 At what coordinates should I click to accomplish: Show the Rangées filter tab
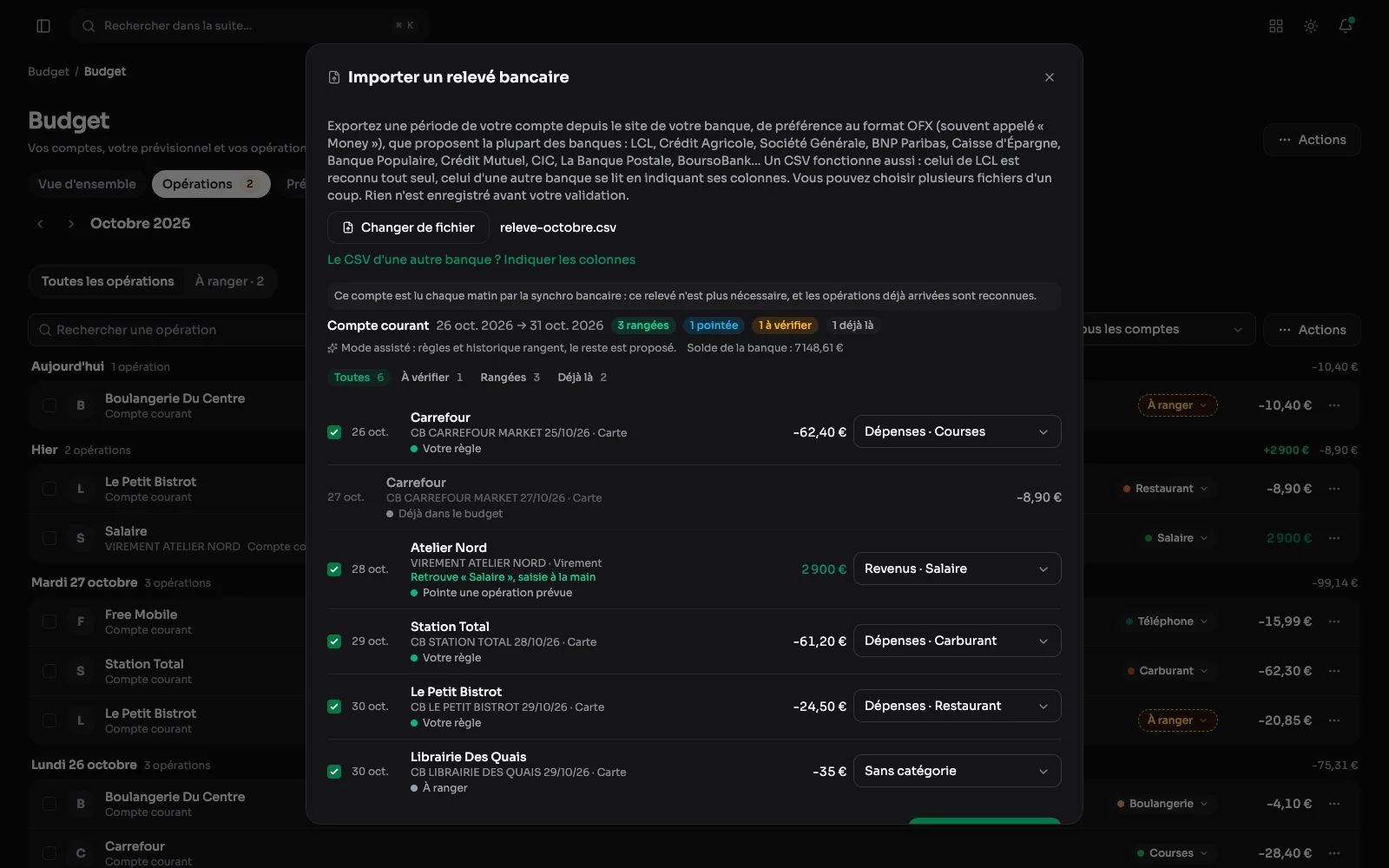point(510,378)
